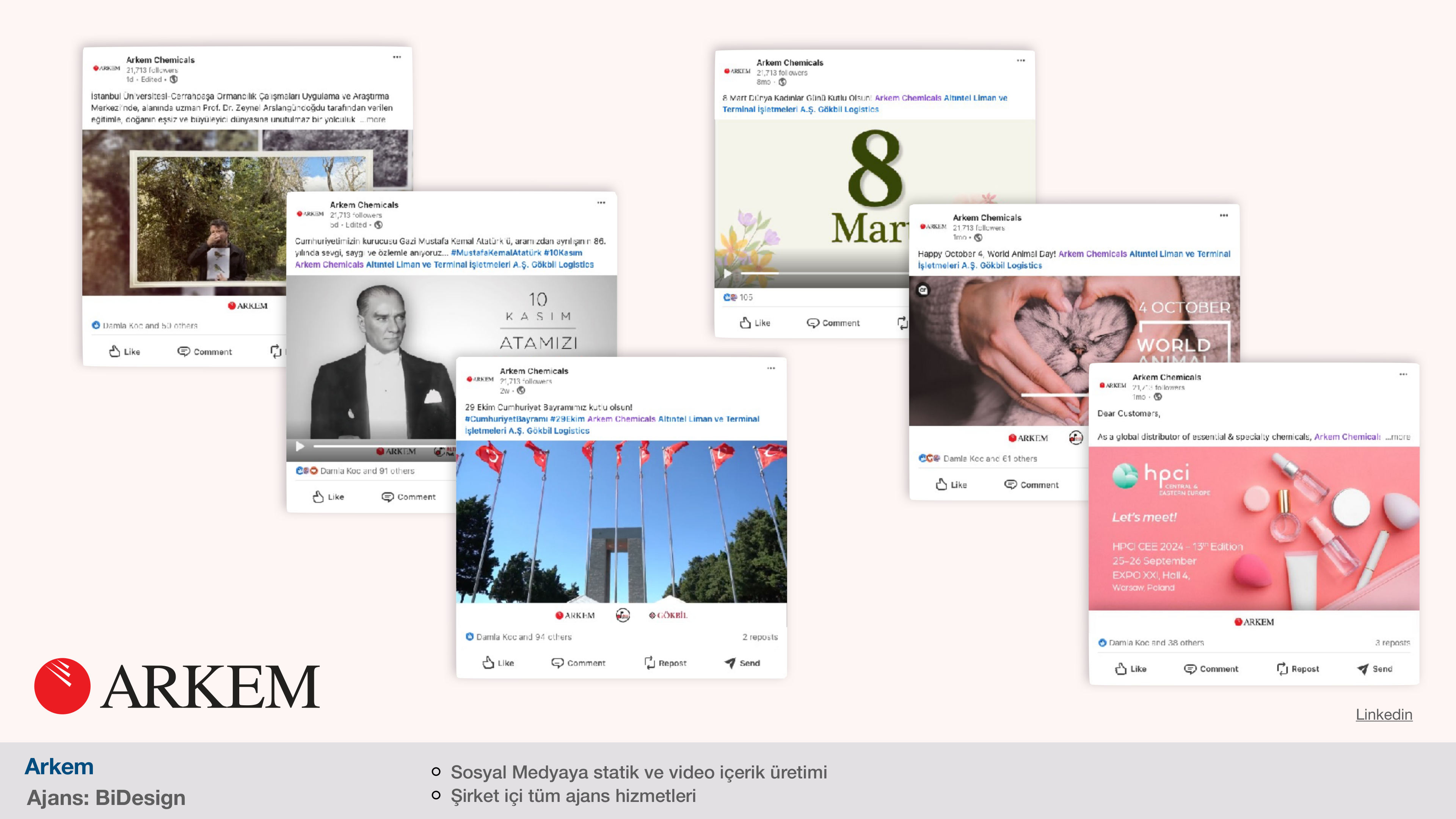Like the 8 Mart Kadınlar Günü post
Viewport: 1456px width, 819px height.
pyautogui.click(x=755, y=323)
